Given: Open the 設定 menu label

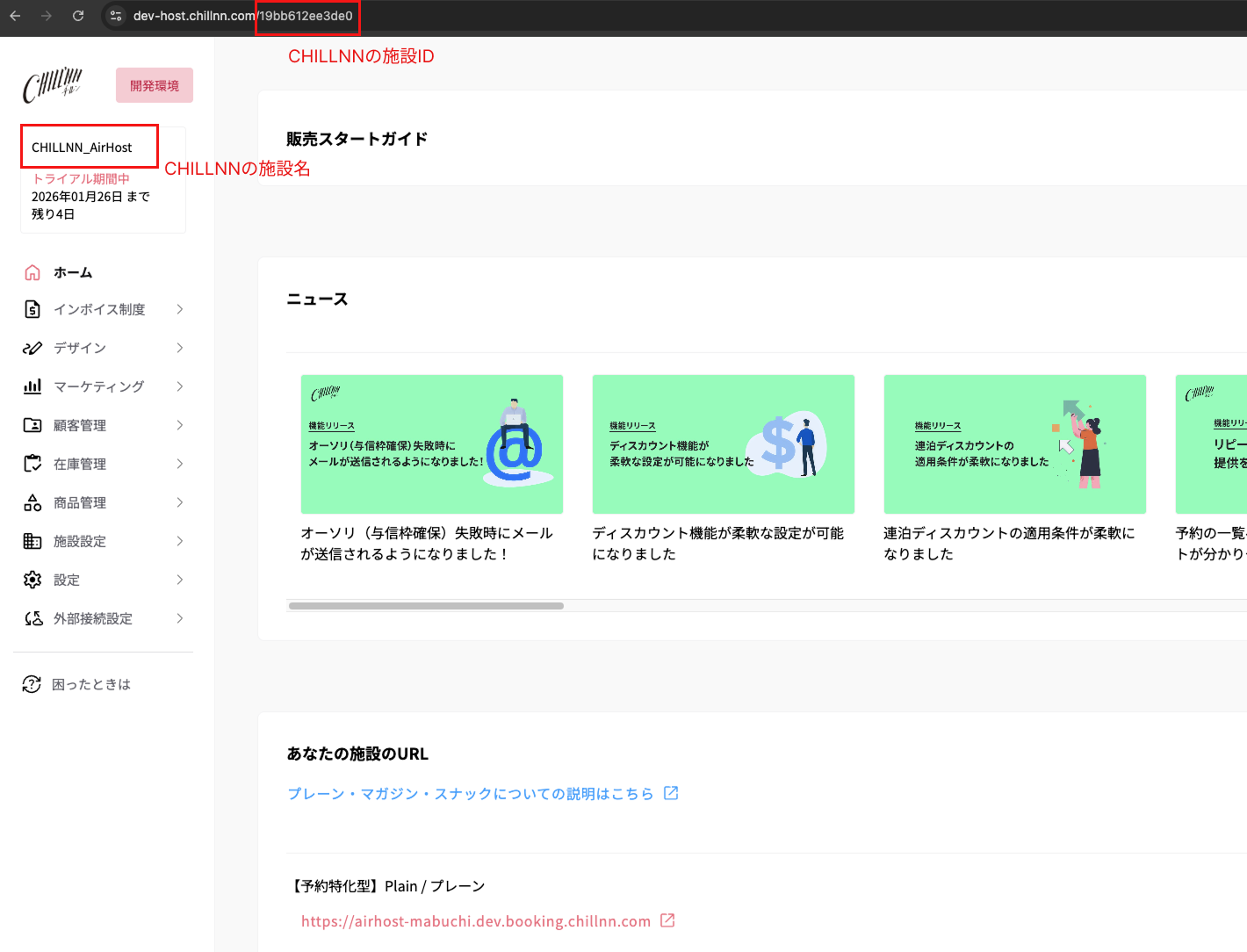Looking at the screenshot, I should point(67,580).
